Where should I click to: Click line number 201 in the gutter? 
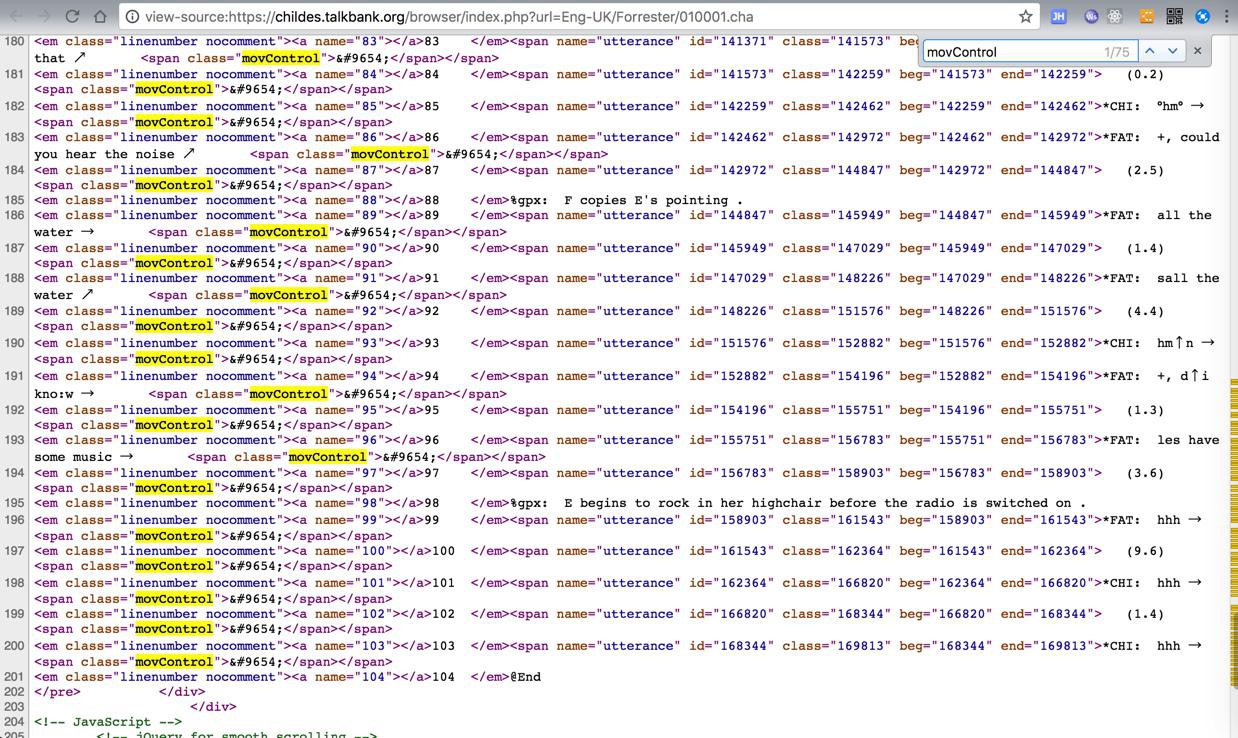point(14,677)
